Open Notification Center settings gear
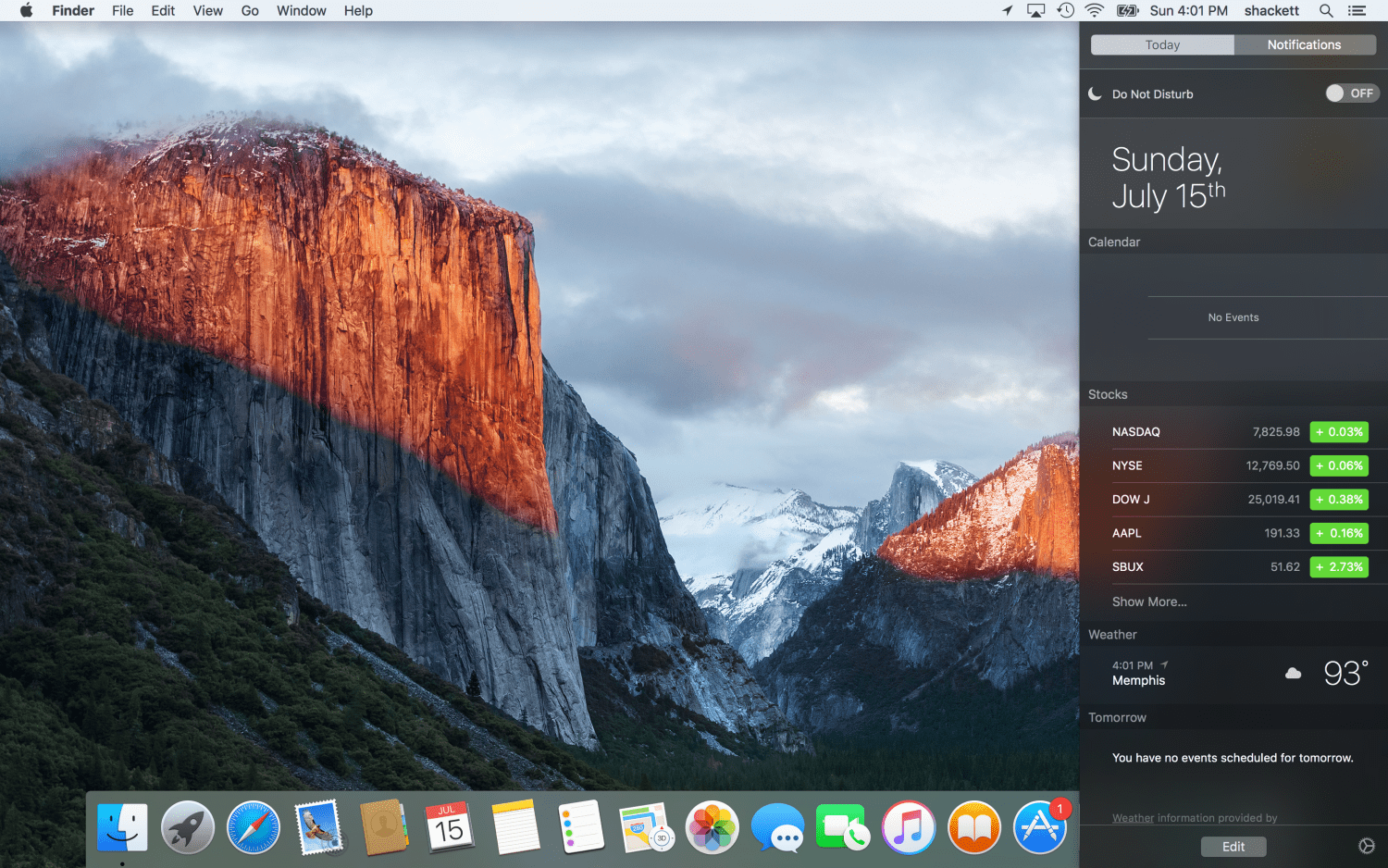Image resolution: width=1388 pixels, height=868 pixels. [1366, 846]
